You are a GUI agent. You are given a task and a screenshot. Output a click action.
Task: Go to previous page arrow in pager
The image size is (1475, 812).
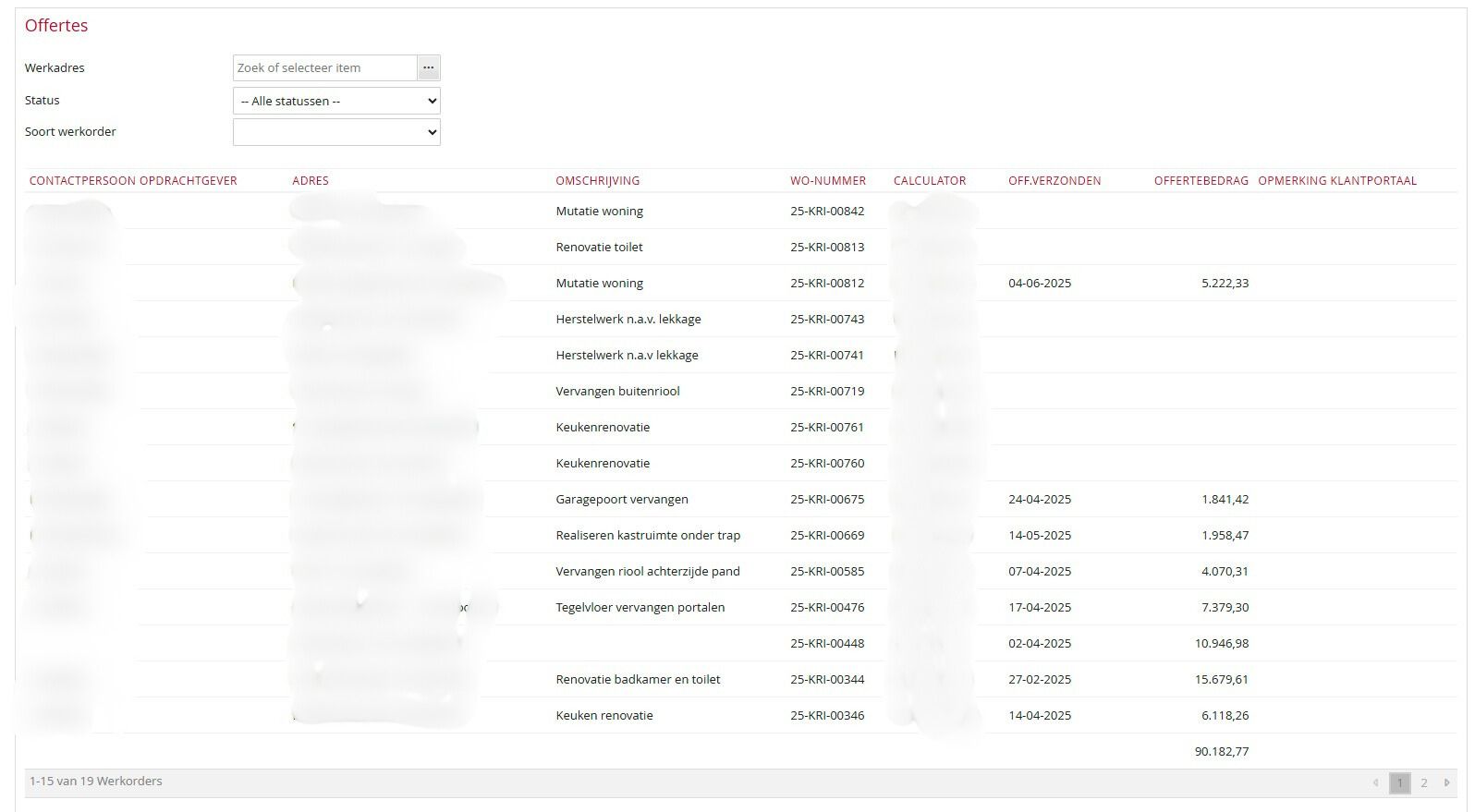(x=1375, y=783)
